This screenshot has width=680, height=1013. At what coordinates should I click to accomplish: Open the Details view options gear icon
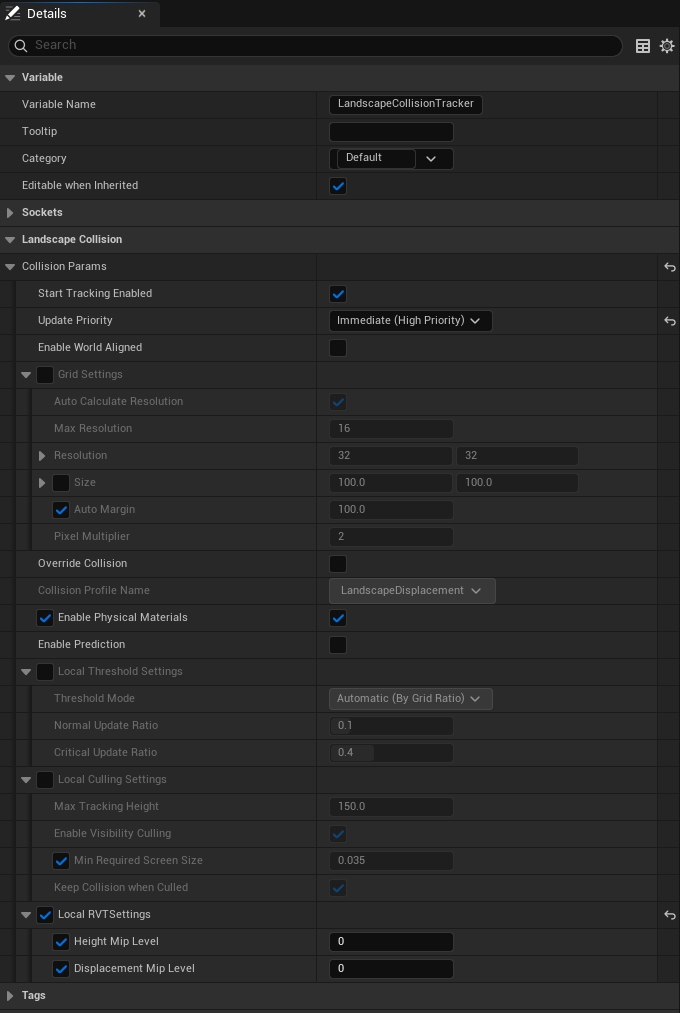tap(667, 46)
